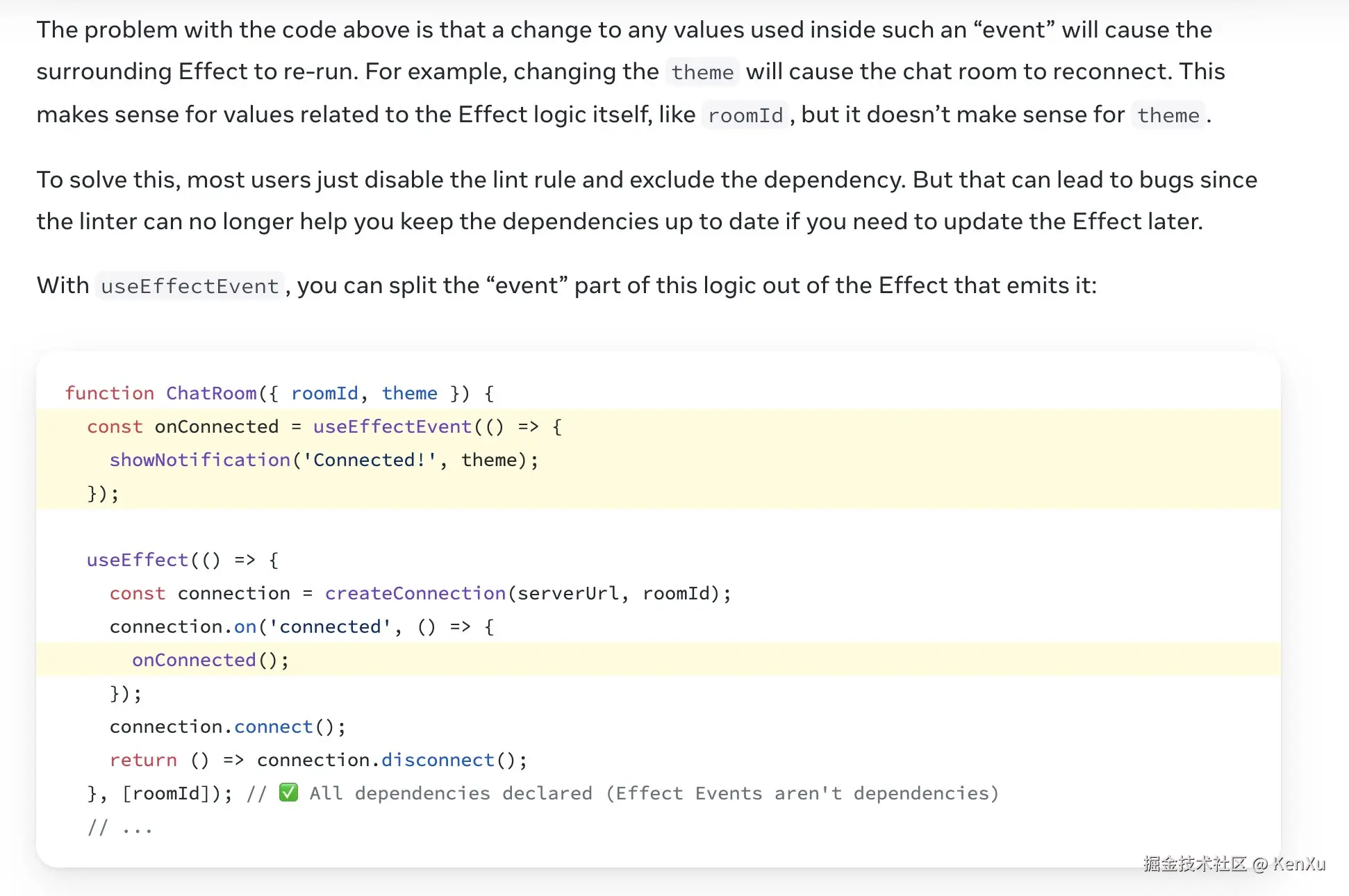This screenshot has width=1349, height=896.
Task: Click the return keyword in code
Action: pyautogui.click(x=143, y=760)
